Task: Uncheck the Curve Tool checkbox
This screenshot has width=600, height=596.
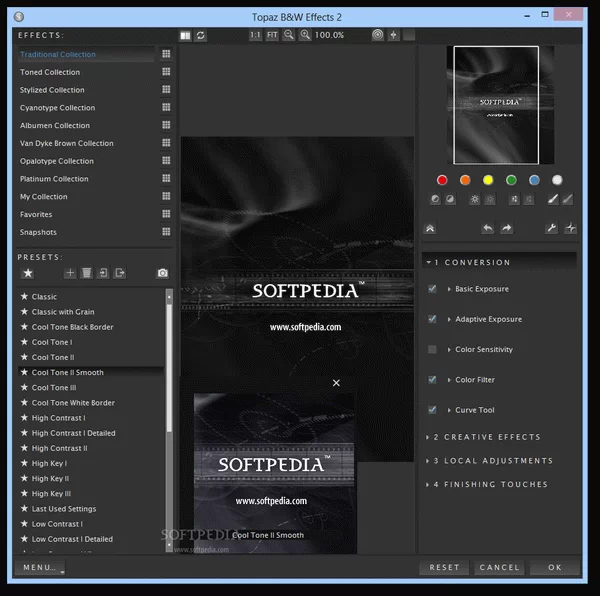Action: click(432, 410)
